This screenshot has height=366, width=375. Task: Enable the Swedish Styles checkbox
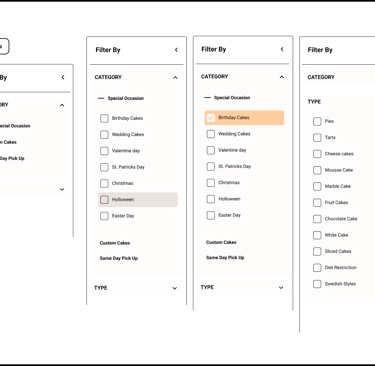point(317,284)
